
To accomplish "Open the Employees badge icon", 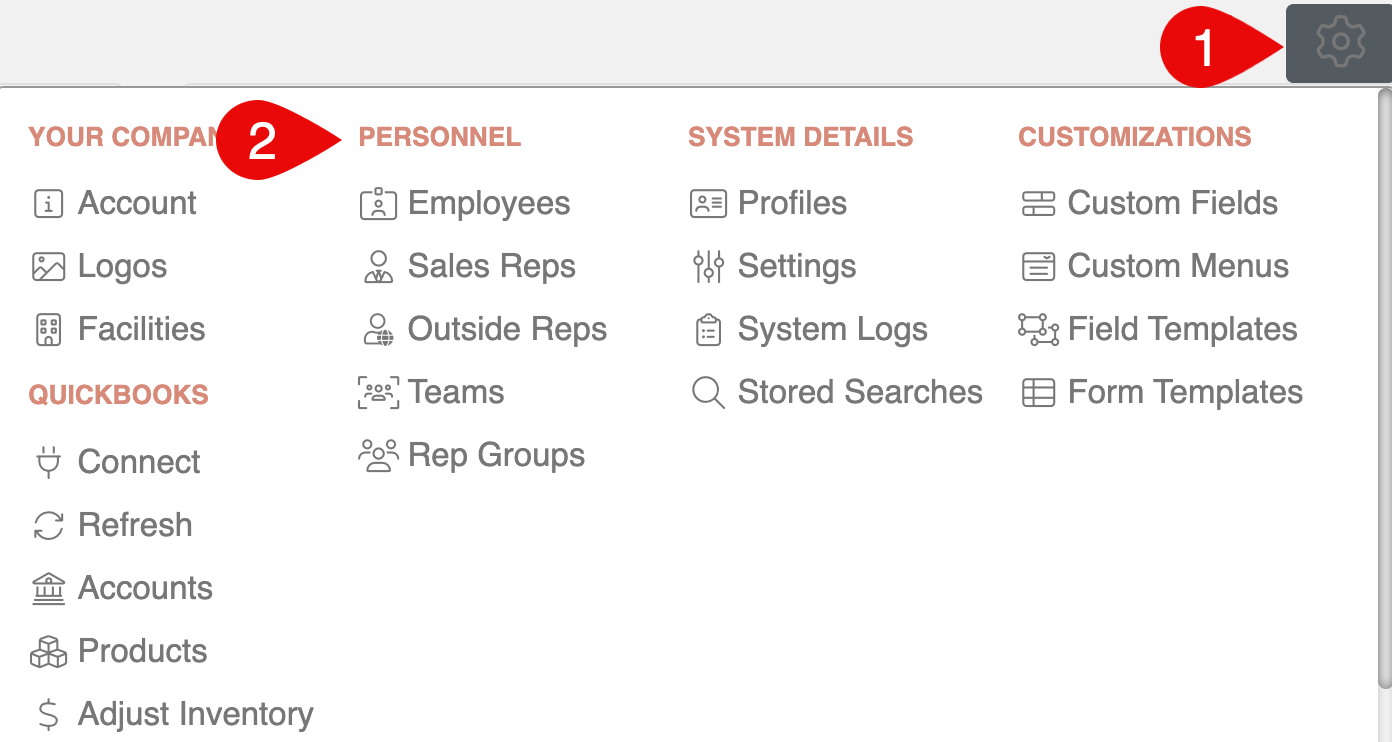I will pos(378,204).
